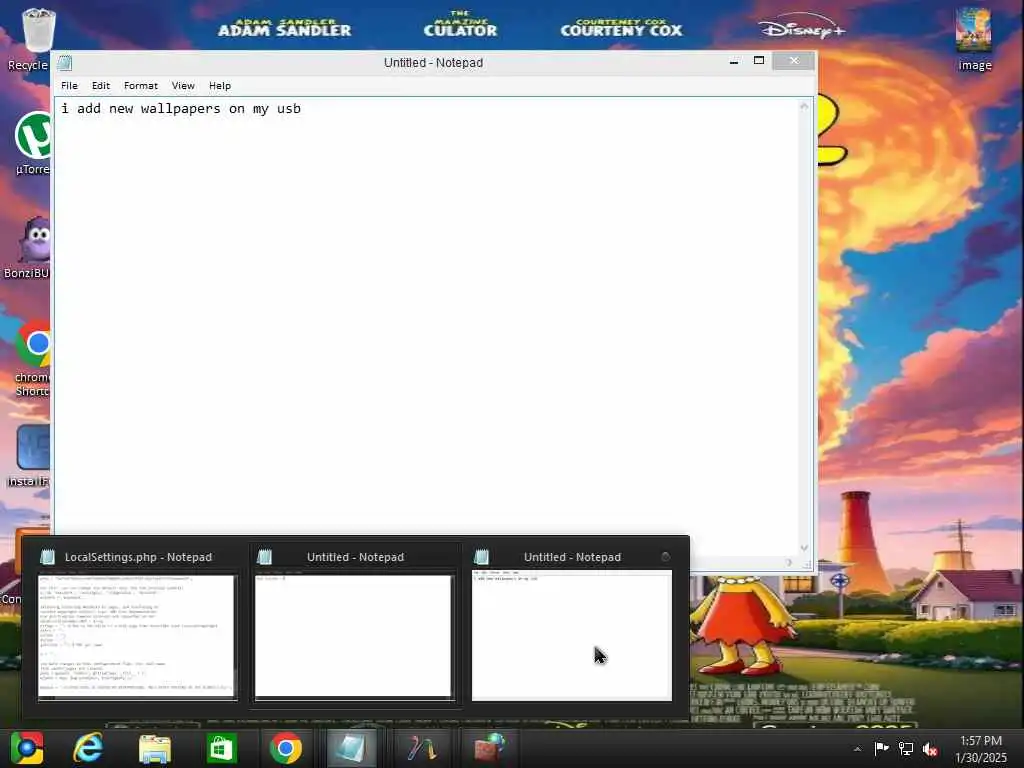Click the text line "i add new wallpapers on my usb"

pyautogui.click(x=181, y=108)
